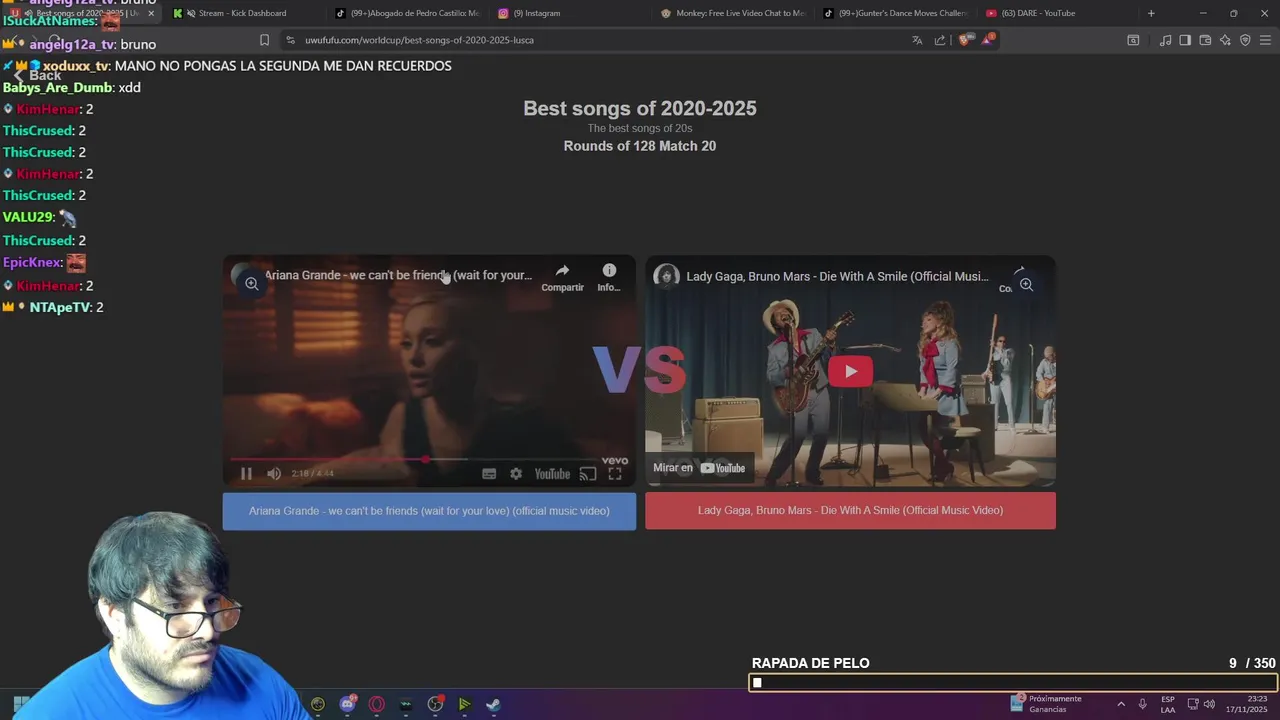
Task: Open Info button on left video
Action: 609,277
